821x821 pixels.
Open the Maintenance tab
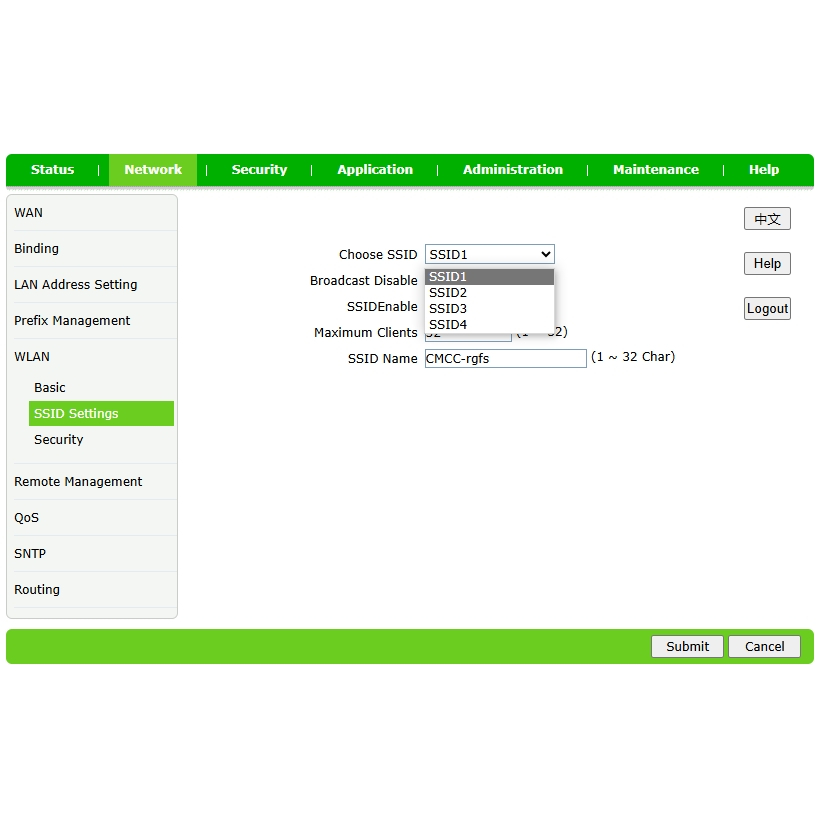(x=655, y=170)
